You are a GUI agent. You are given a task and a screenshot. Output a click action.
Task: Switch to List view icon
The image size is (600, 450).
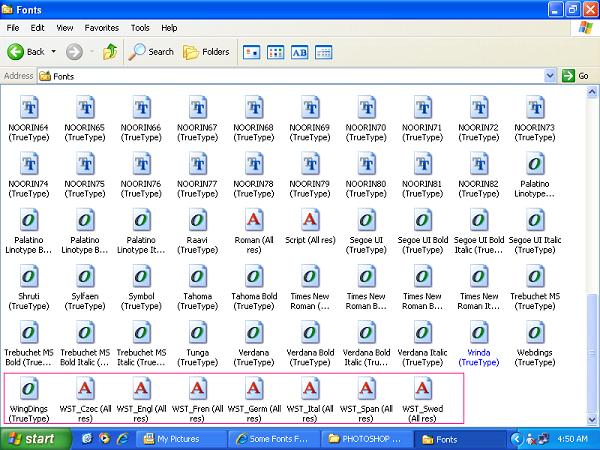point(275,52)
